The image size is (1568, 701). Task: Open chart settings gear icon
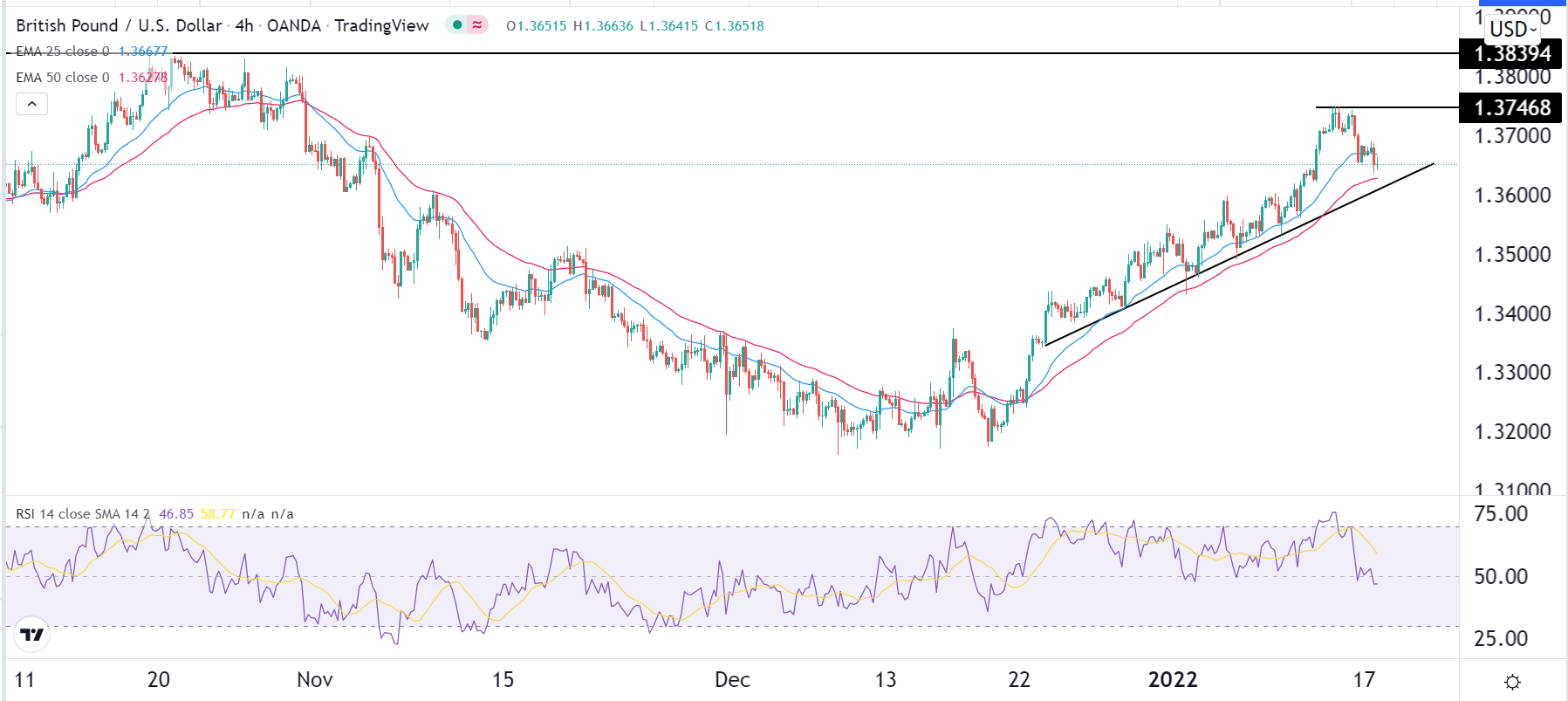click(x=1512, y=682)
